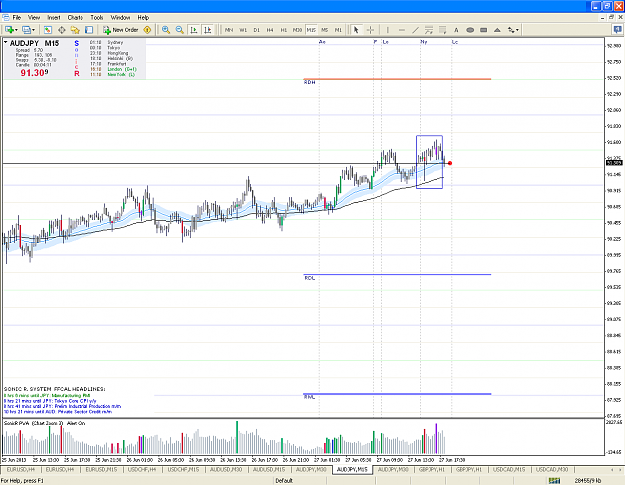Click the Default profile in status bar
Viewport: 625px width, 485px height.
(x=284, y=481)
